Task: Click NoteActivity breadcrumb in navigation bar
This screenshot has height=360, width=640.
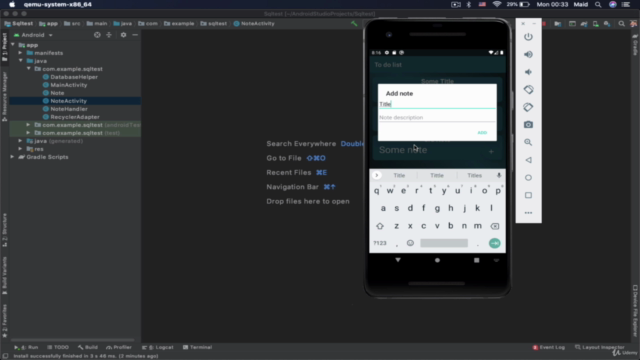Action: 254,24
